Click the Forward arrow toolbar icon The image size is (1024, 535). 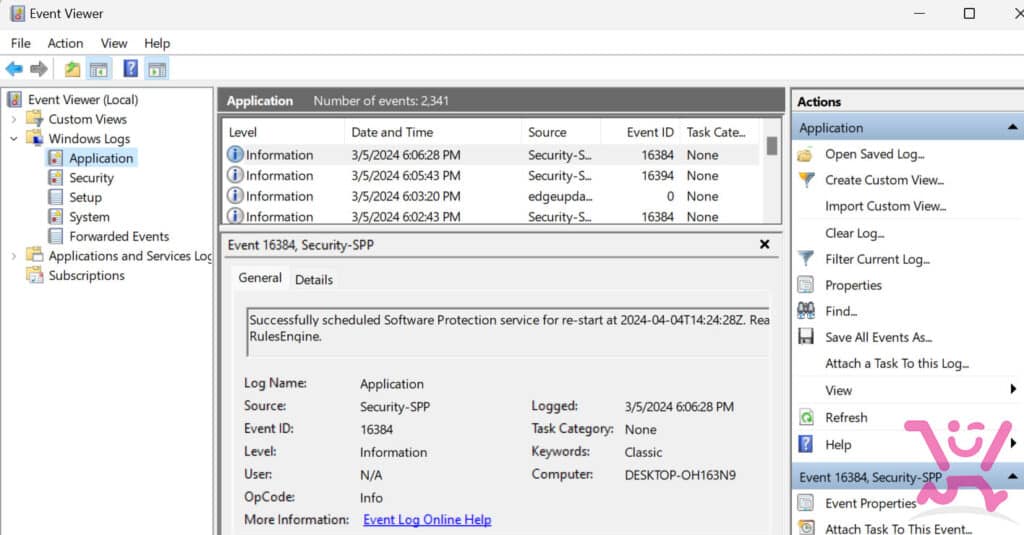click(39, 69)
